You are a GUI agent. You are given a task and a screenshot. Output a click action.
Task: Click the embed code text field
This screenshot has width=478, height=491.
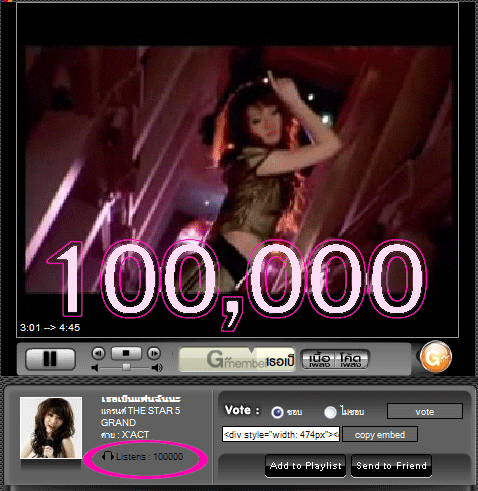(281, 434)
